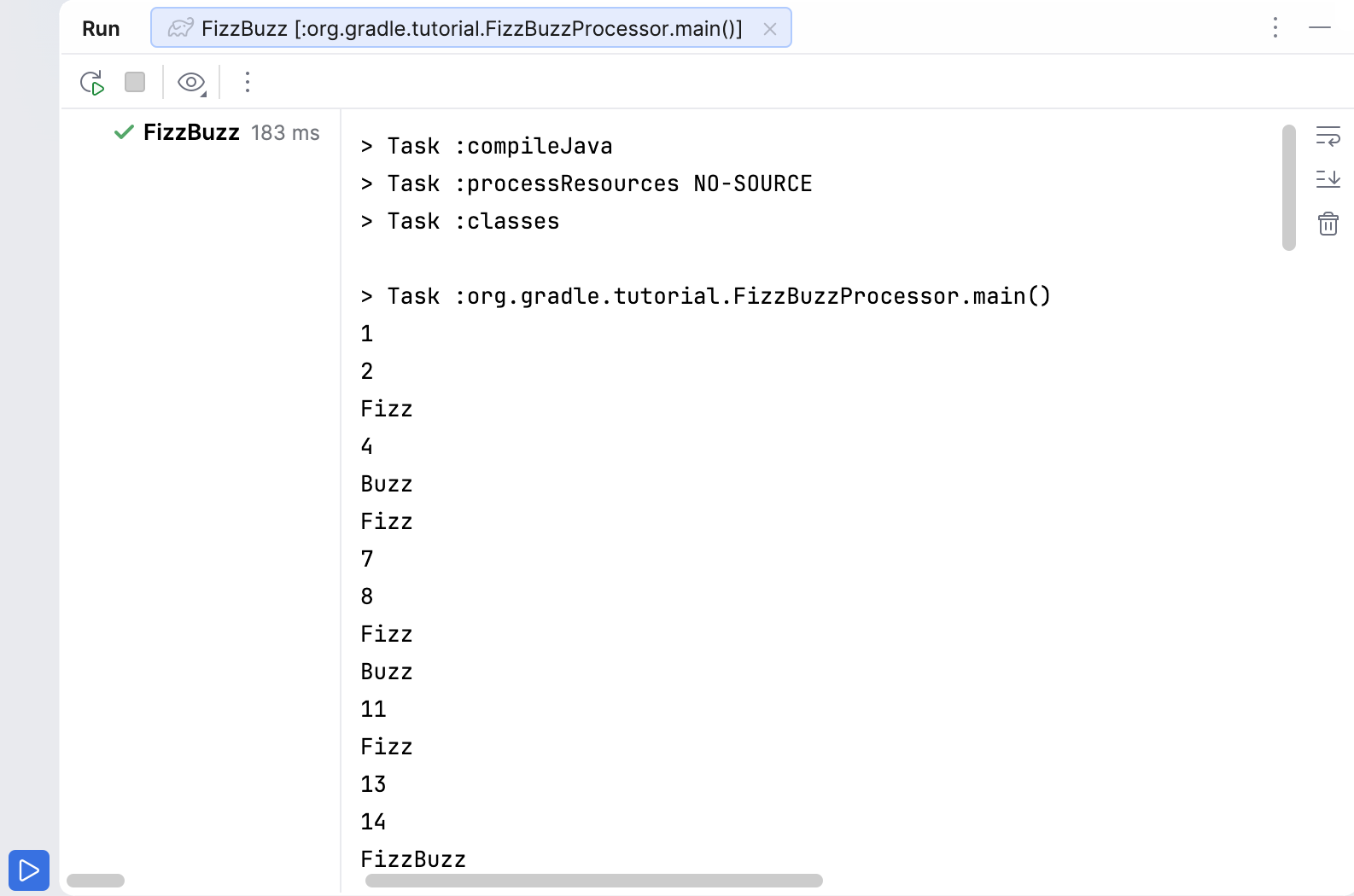Click the tree pane horizontal scrollbar

tap(96, 881)
